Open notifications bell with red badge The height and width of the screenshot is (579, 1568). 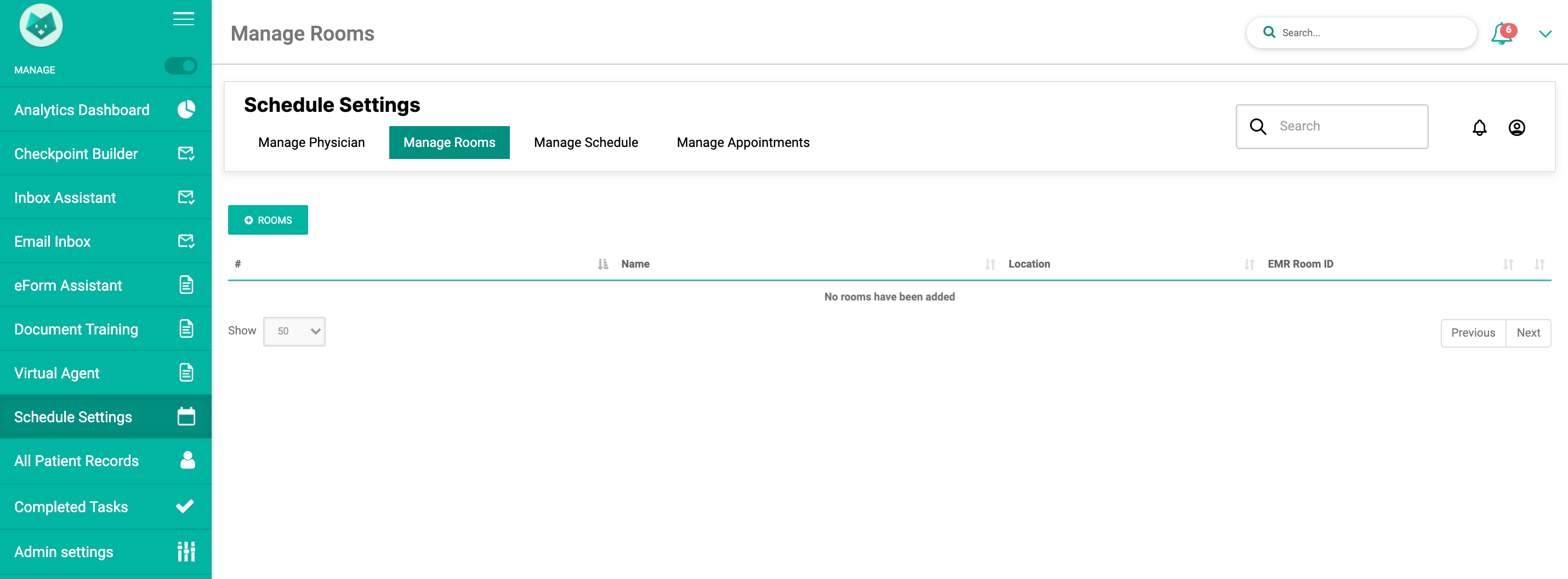[1502, 33]
